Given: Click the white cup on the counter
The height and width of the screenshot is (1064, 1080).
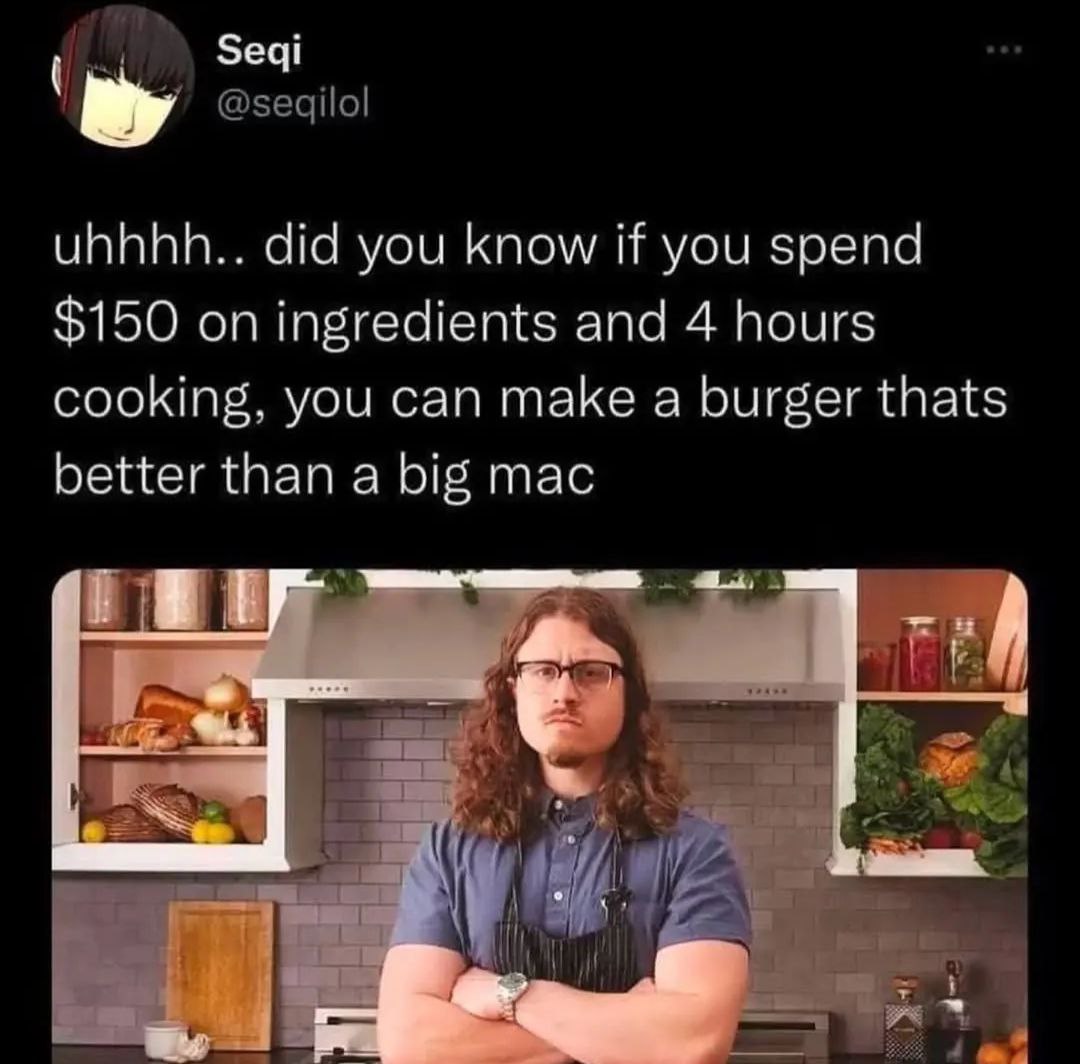Looking at the screenshot, I should (165, 1040).
